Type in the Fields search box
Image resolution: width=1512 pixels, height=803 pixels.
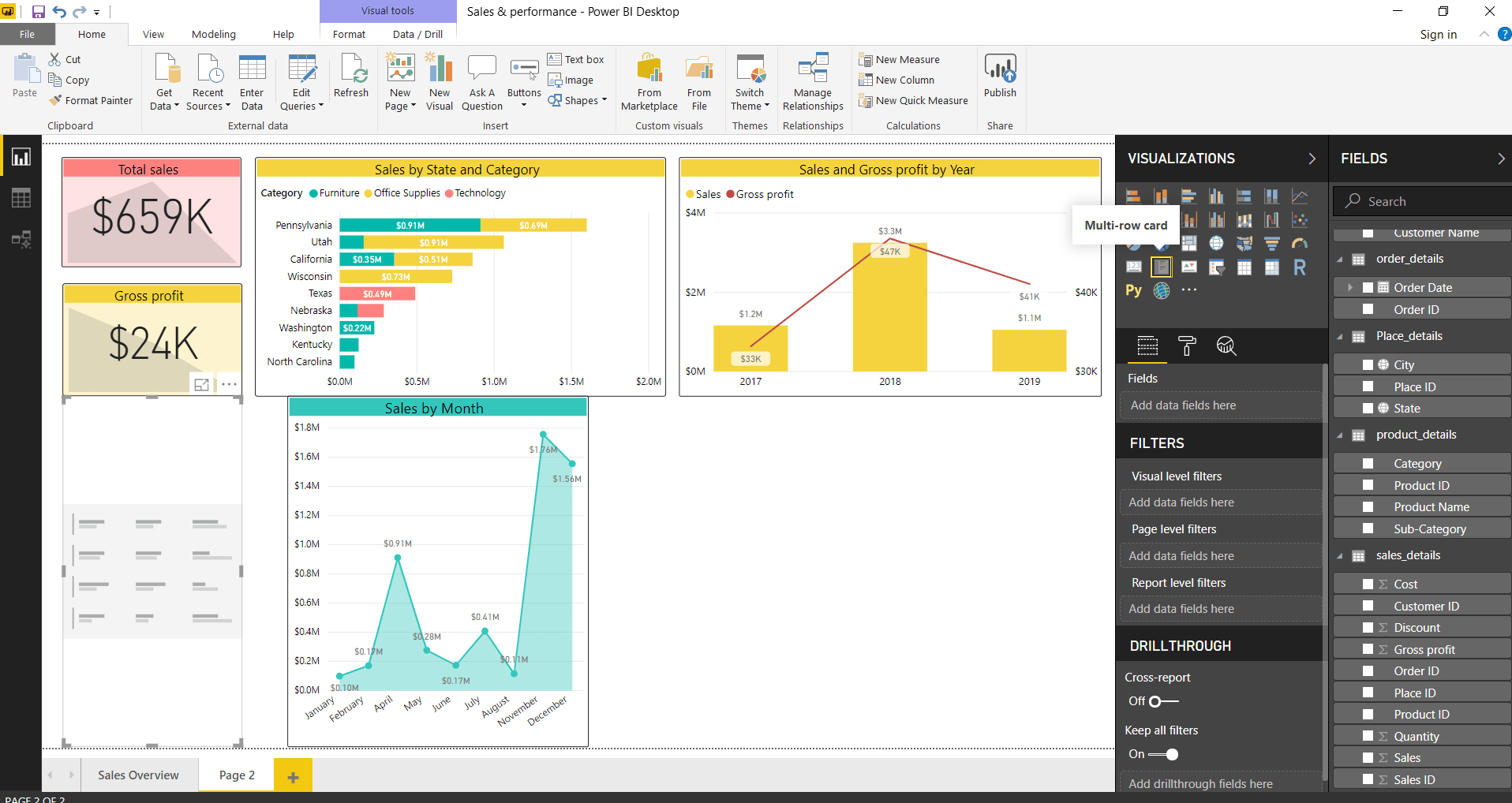[x=1420, y=201]
